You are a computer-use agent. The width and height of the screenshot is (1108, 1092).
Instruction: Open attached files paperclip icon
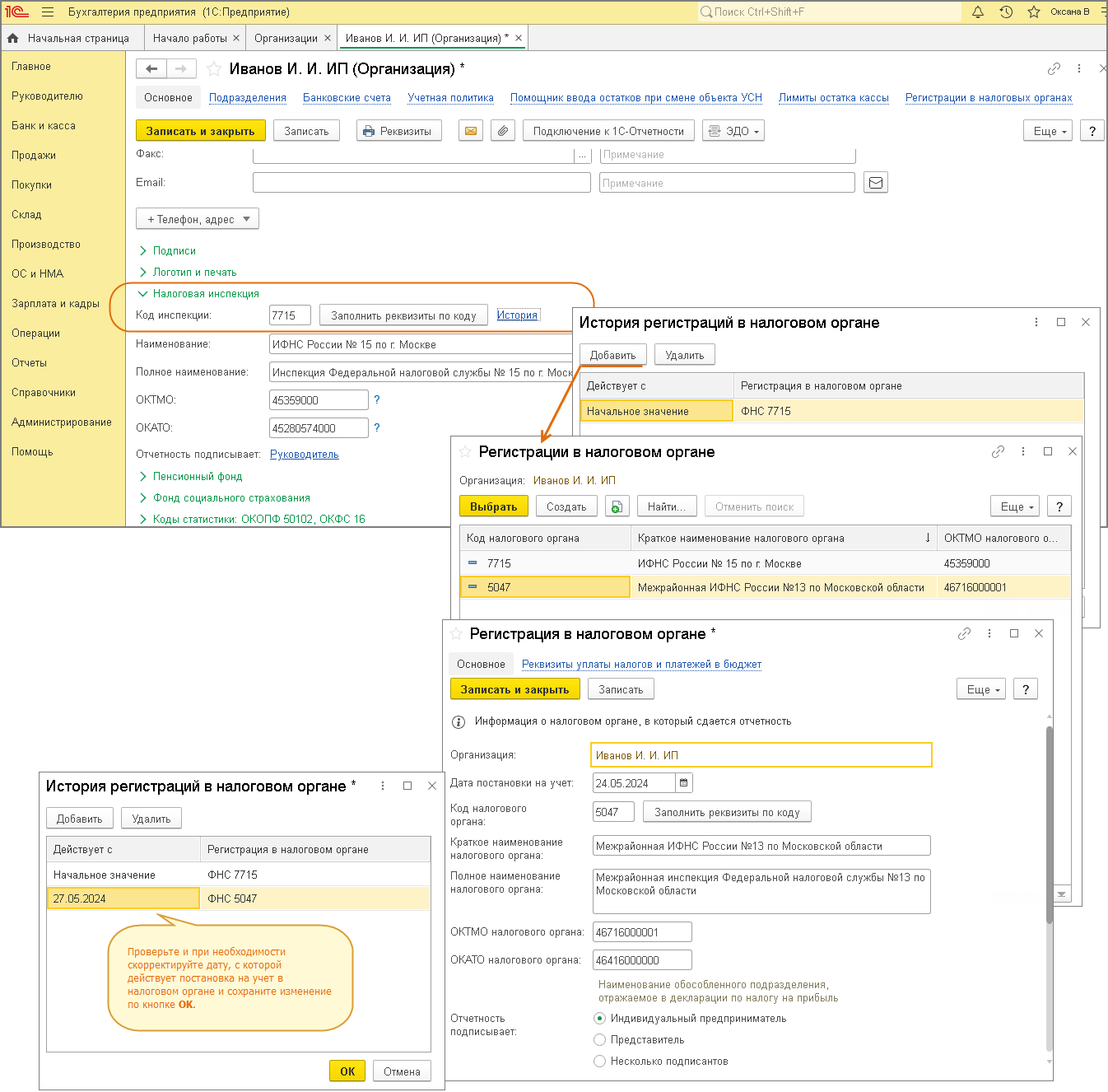(503, 131)
